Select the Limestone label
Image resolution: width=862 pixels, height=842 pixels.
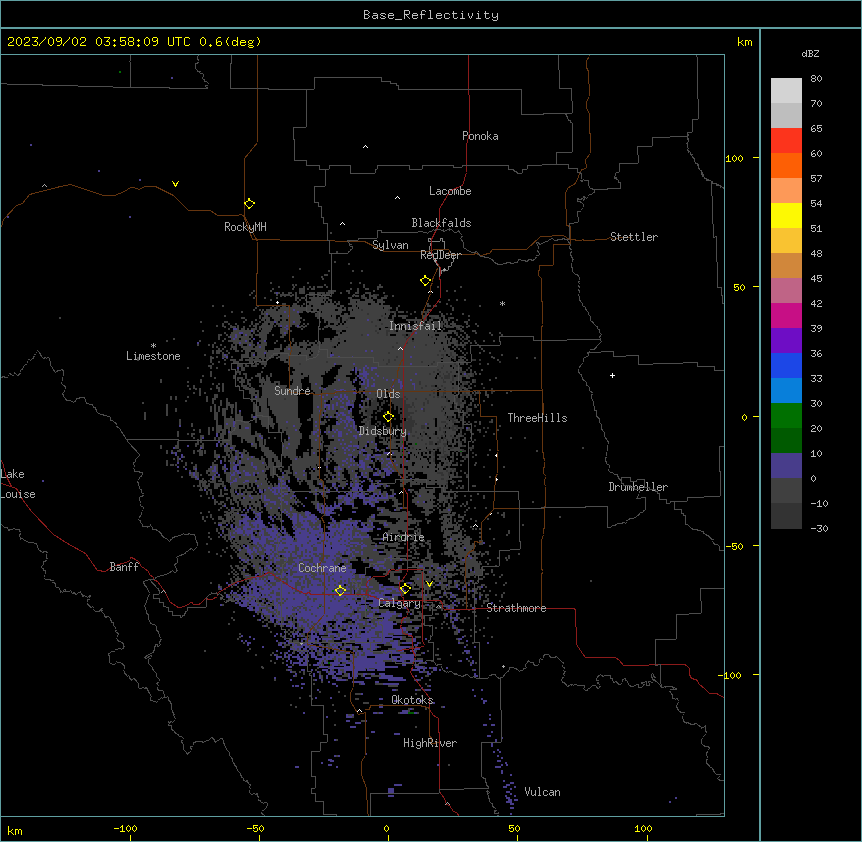point(153,356)
